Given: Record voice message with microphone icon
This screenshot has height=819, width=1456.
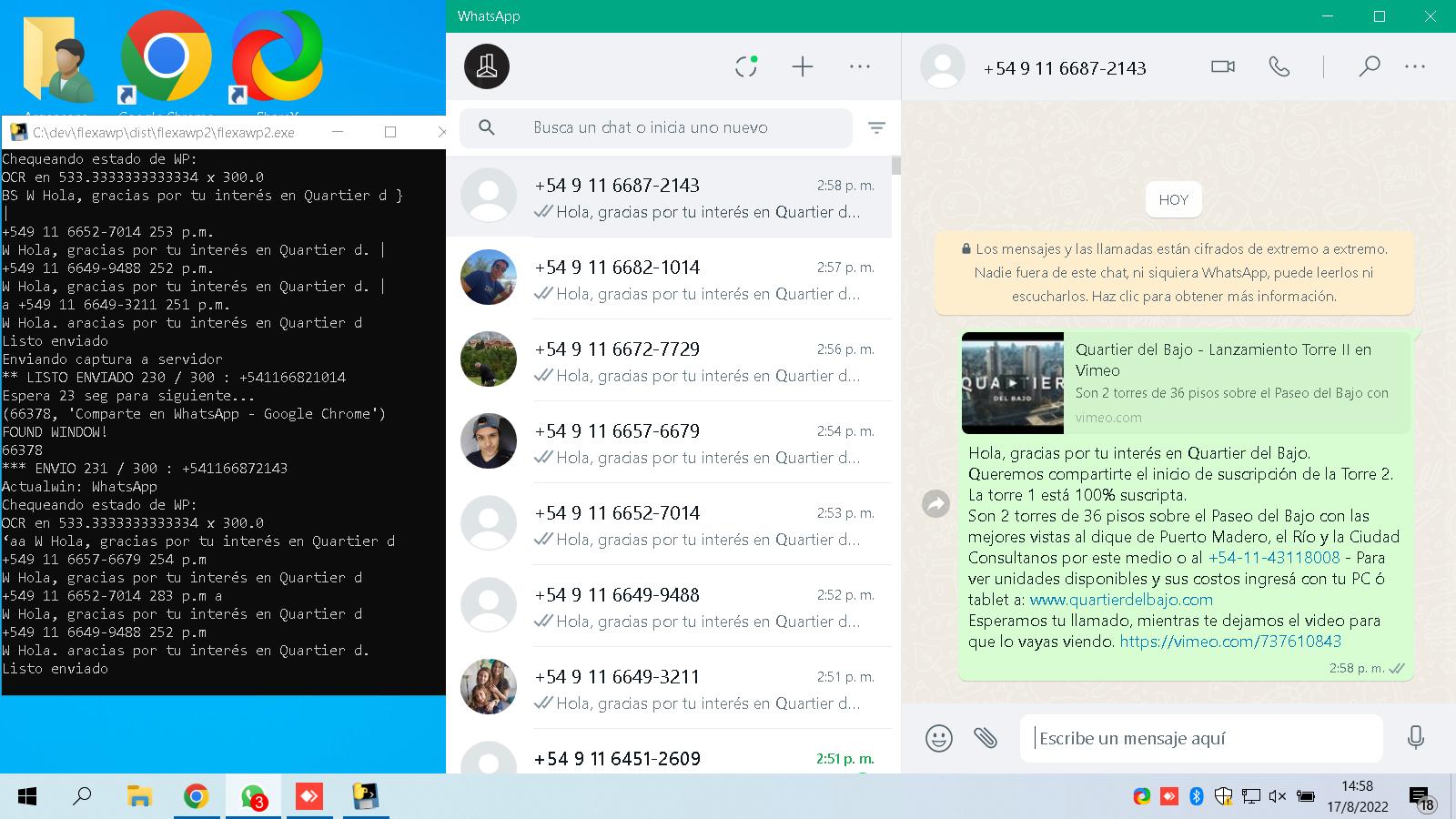Looking at the screenshot, I should (1415, 737).
